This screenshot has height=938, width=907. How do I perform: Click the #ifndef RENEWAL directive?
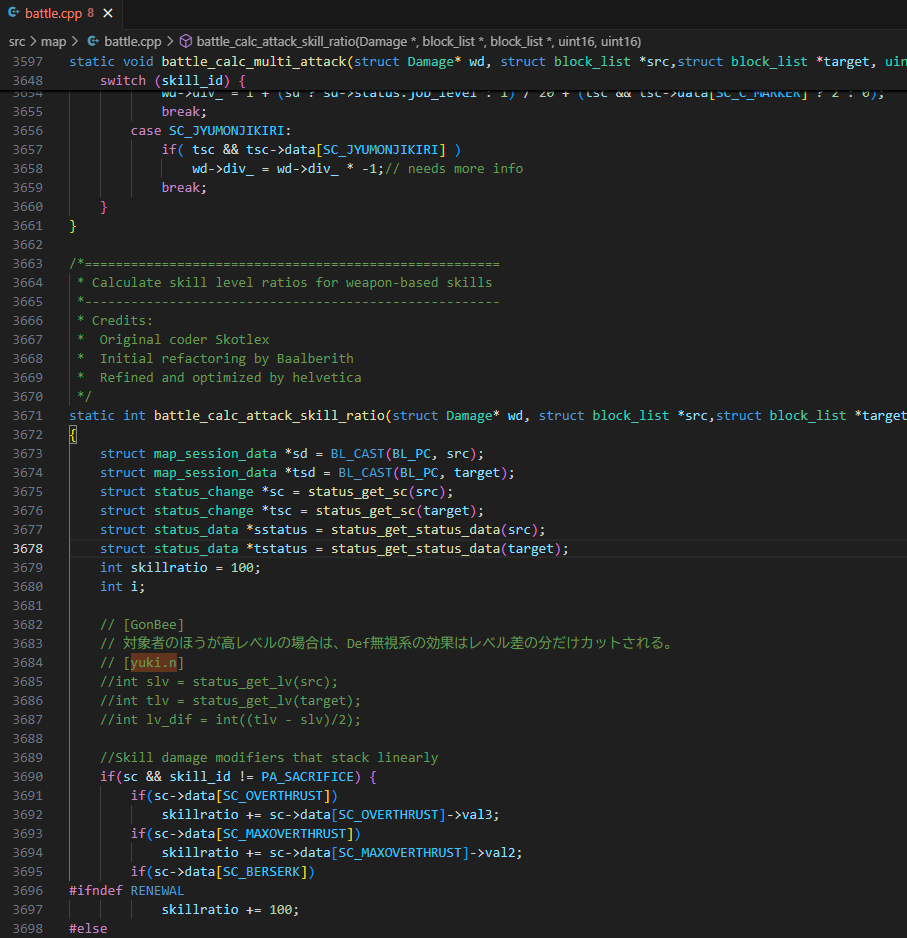(126, 890)
